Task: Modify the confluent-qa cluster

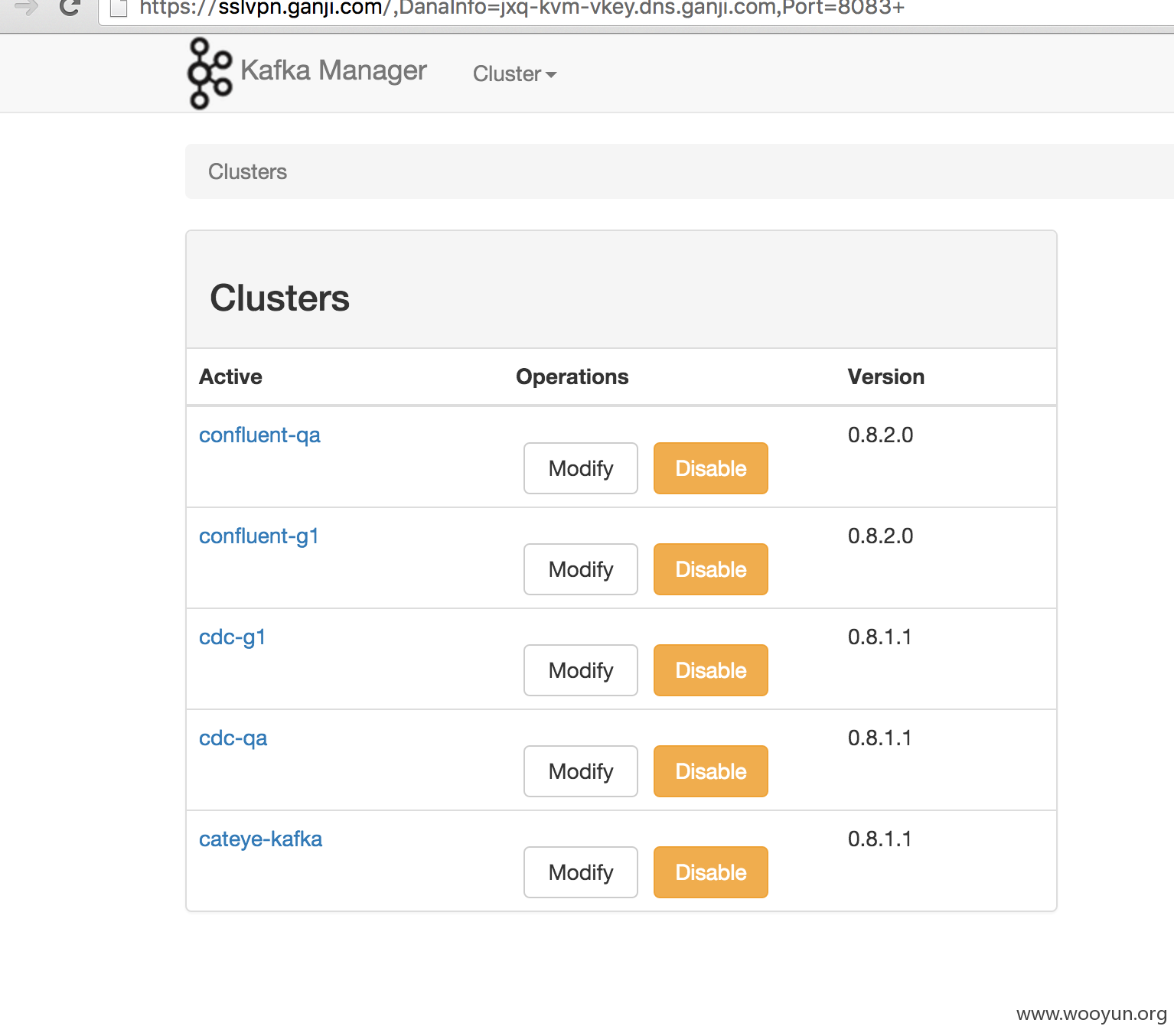Action: click(581, 468)
